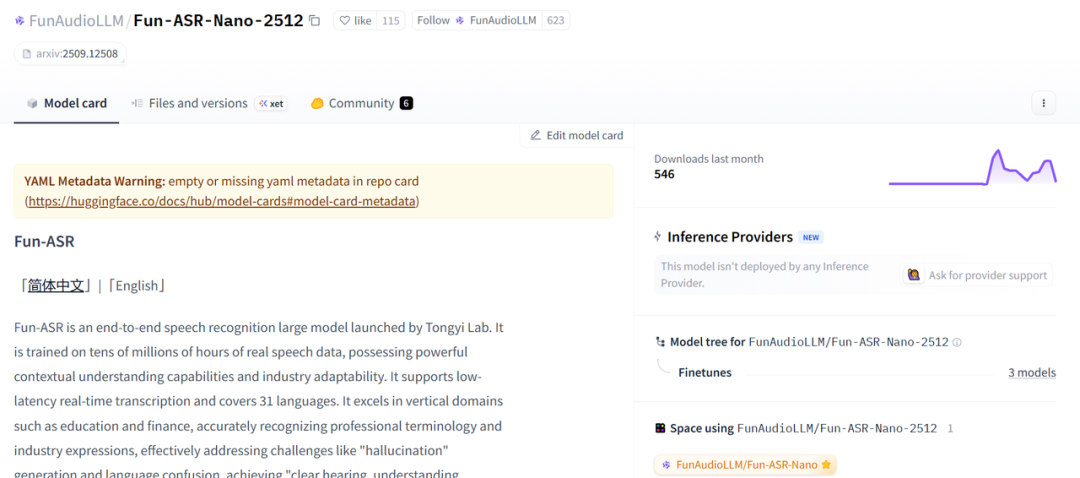
Task: Open the three-dot more options menu
Action: coord(1043,103)
